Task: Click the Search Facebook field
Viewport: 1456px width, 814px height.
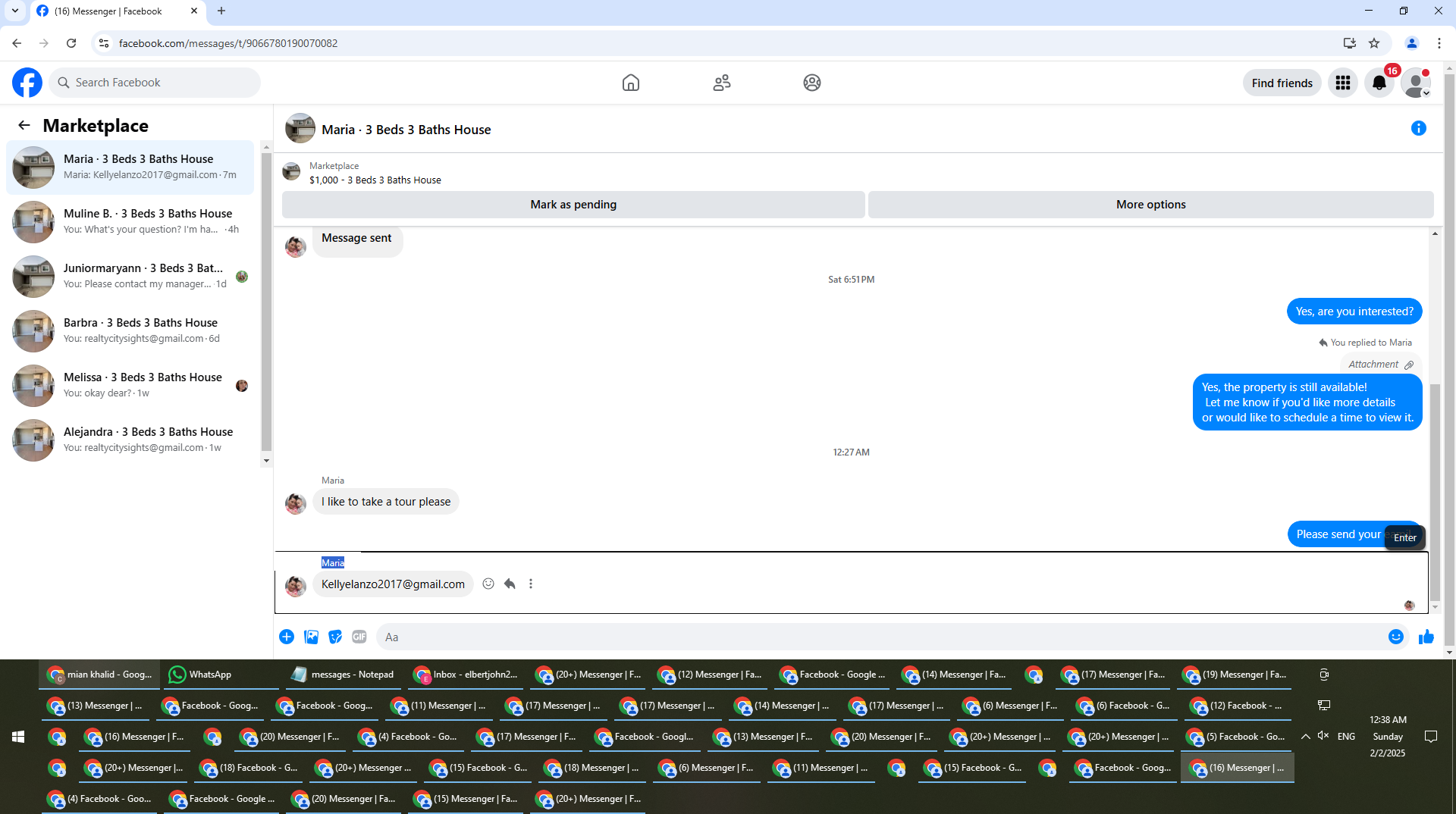Action: pos(155,83)
